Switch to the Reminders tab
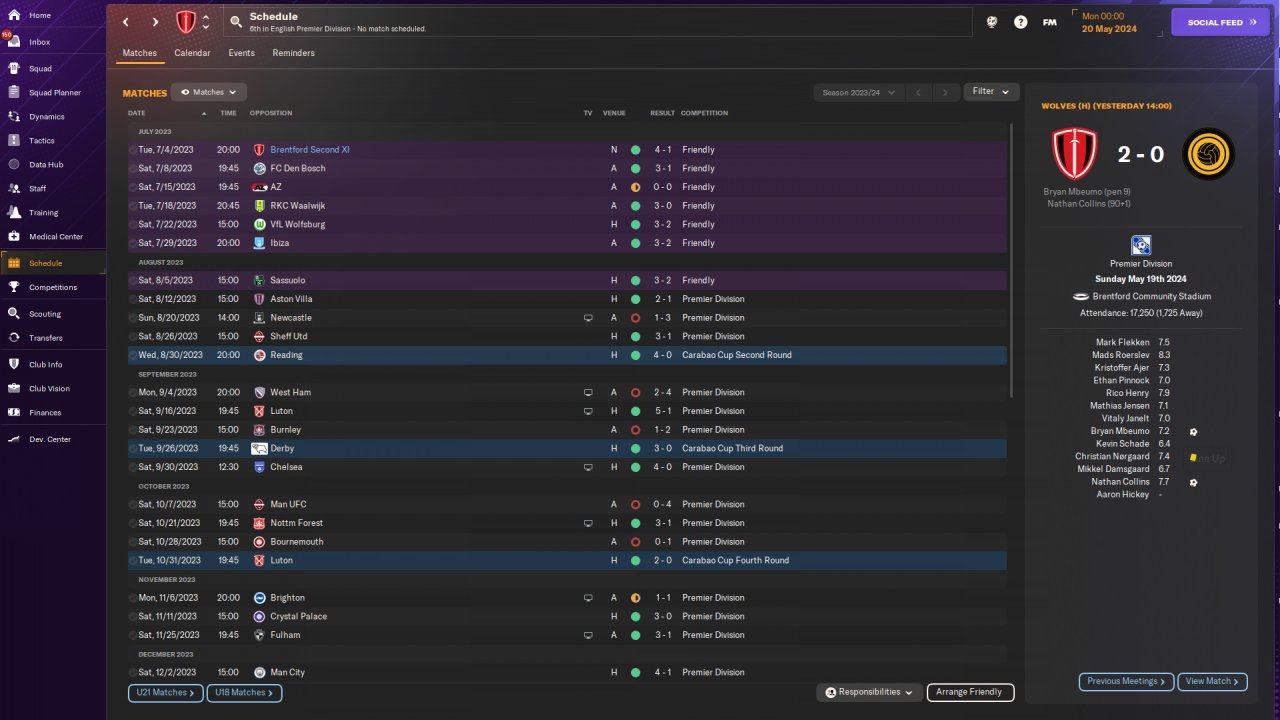 [x=293, y=53]
